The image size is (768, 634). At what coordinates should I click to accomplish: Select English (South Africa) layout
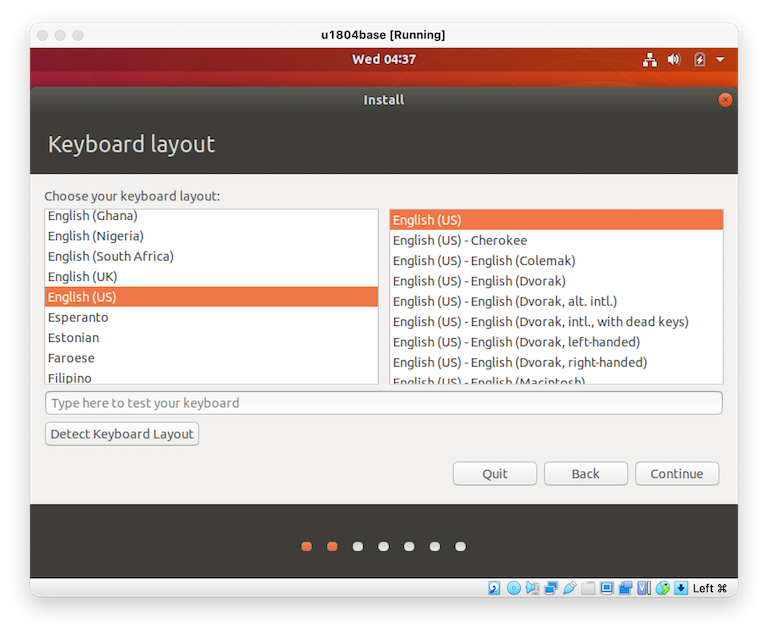point(211,256)
